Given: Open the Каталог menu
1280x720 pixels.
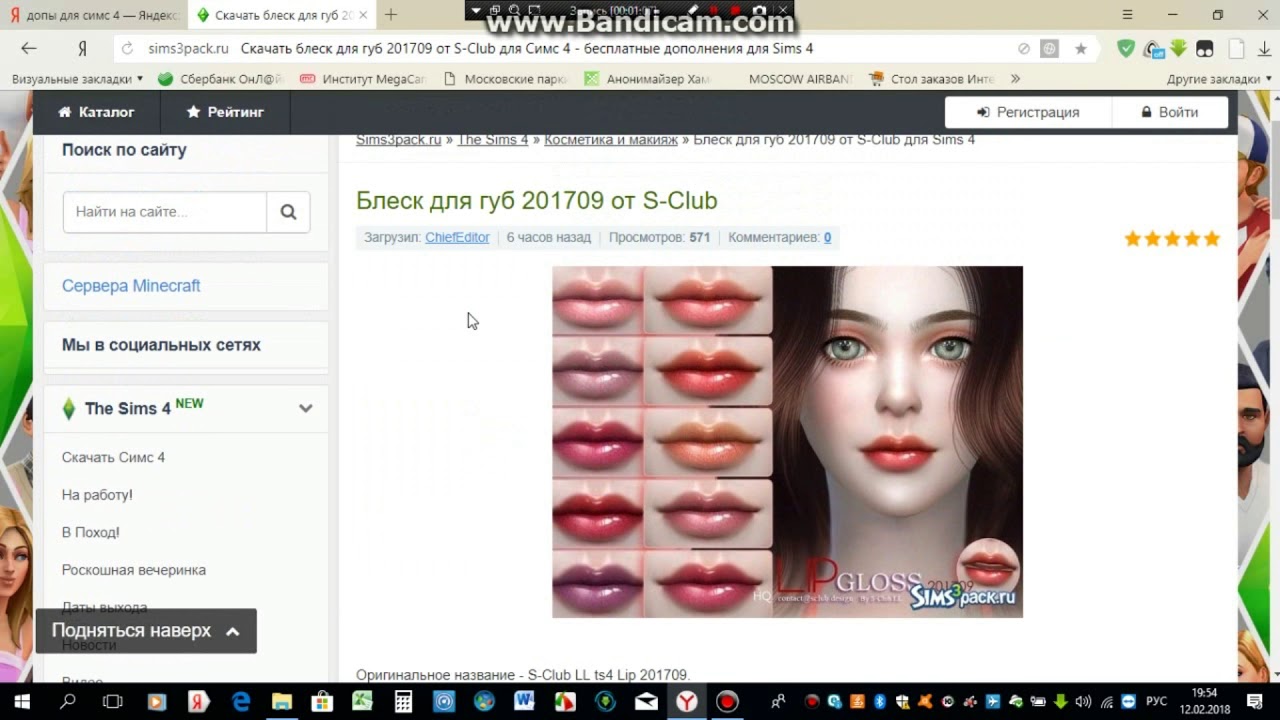Looking at the screenshot, I should tap(96, 112).
